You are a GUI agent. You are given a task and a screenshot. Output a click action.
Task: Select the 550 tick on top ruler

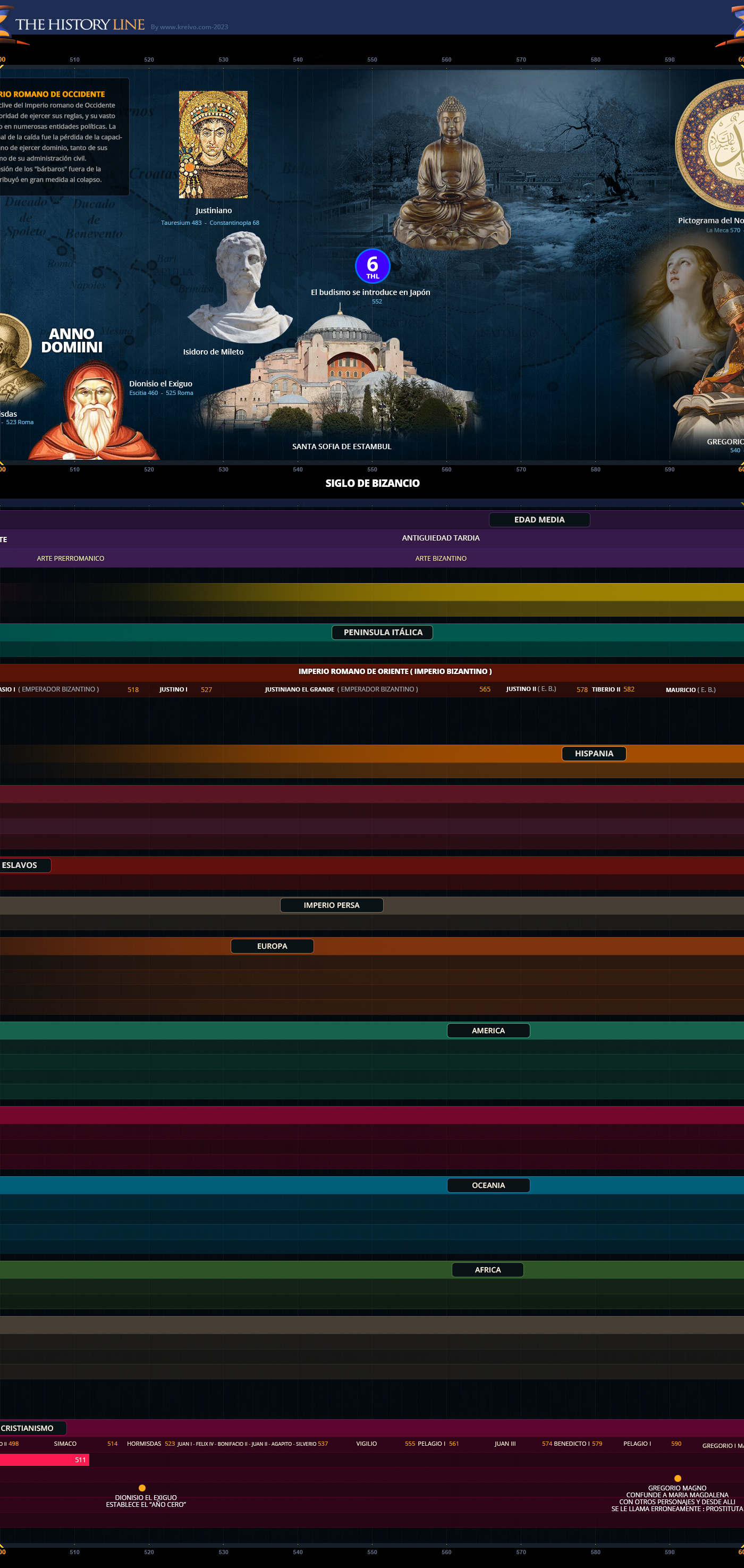click(x=371, y=60)
